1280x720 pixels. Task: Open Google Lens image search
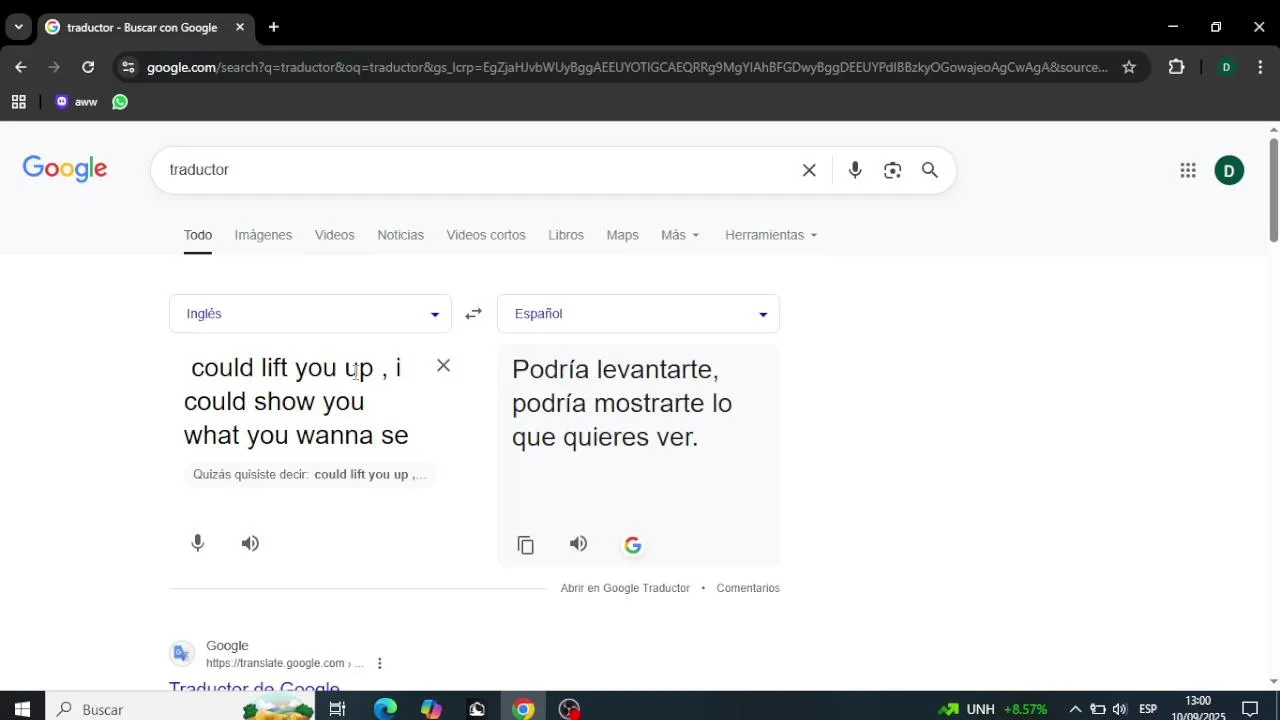click(x=893, y=170)
